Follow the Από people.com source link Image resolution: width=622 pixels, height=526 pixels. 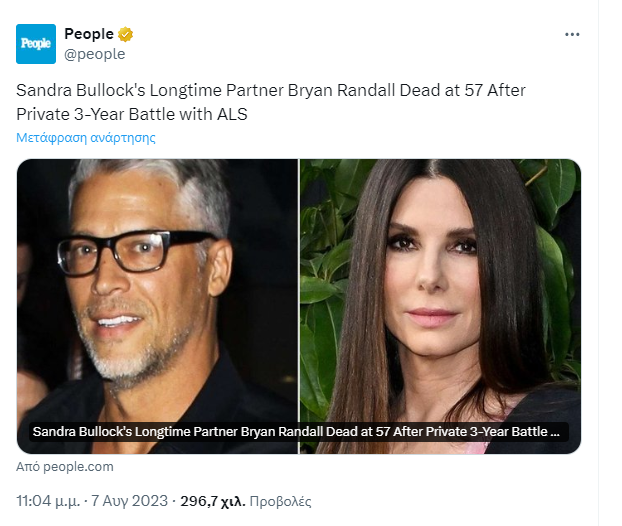[65, 467]
